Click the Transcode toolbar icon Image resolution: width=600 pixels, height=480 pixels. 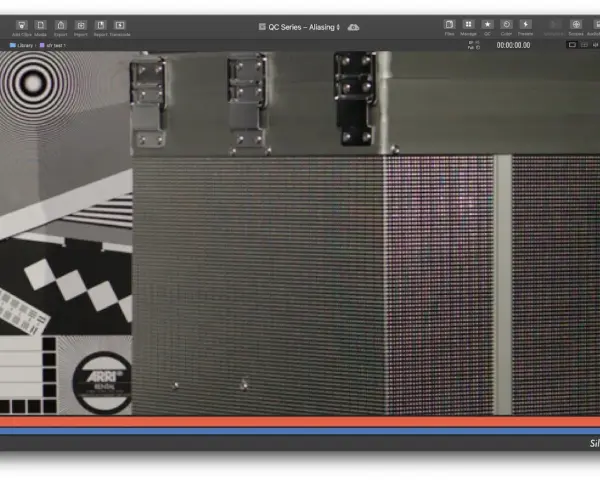click(120, 25)
